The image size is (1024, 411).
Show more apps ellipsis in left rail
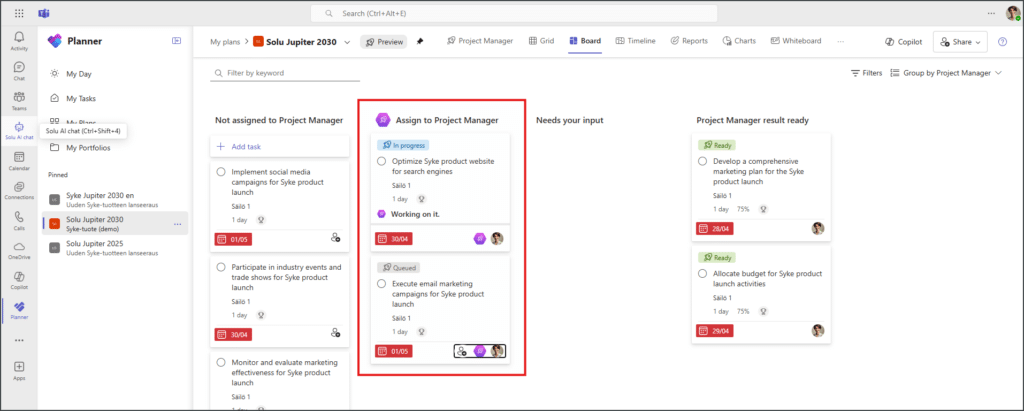(19, 340)
